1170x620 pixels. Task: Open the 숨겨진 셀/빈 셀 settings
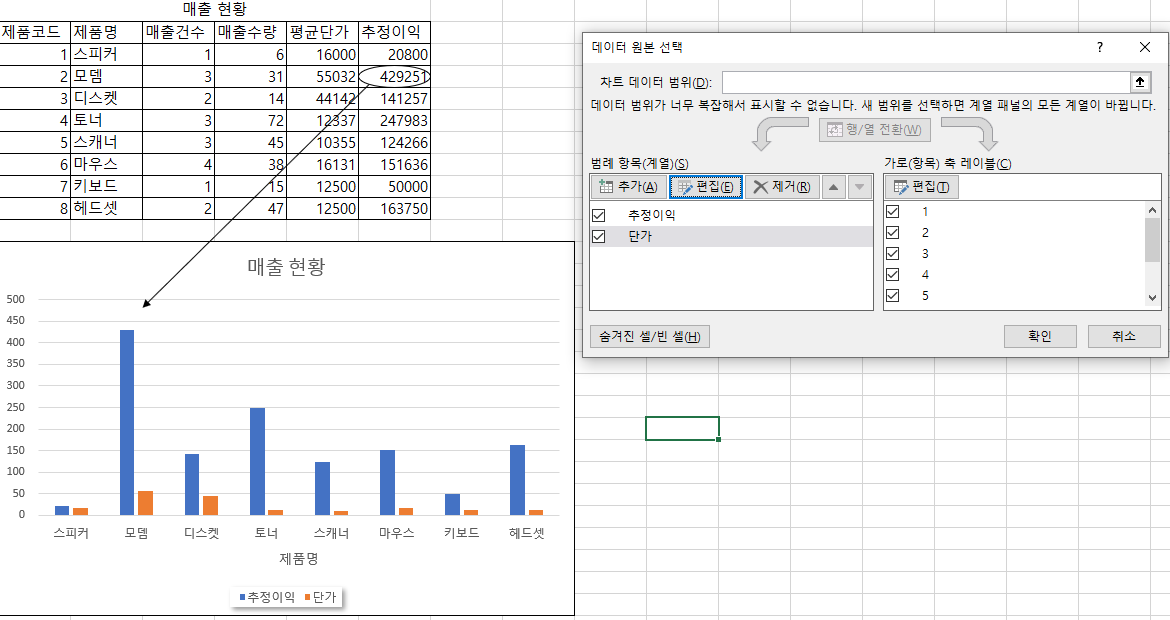[x=649, y=337]
